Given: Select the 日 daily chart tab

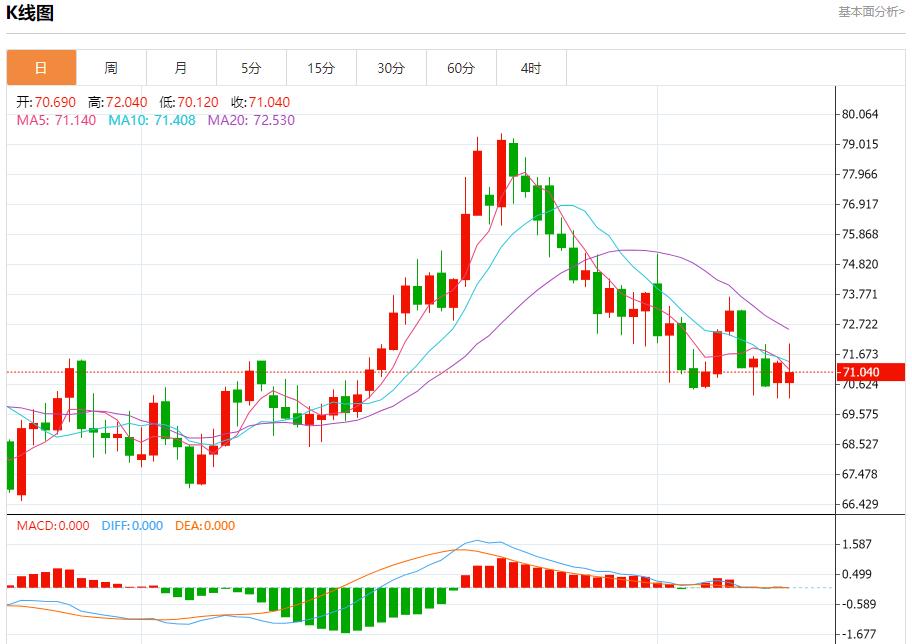Looking at the screenshot, I should [41, 68].
